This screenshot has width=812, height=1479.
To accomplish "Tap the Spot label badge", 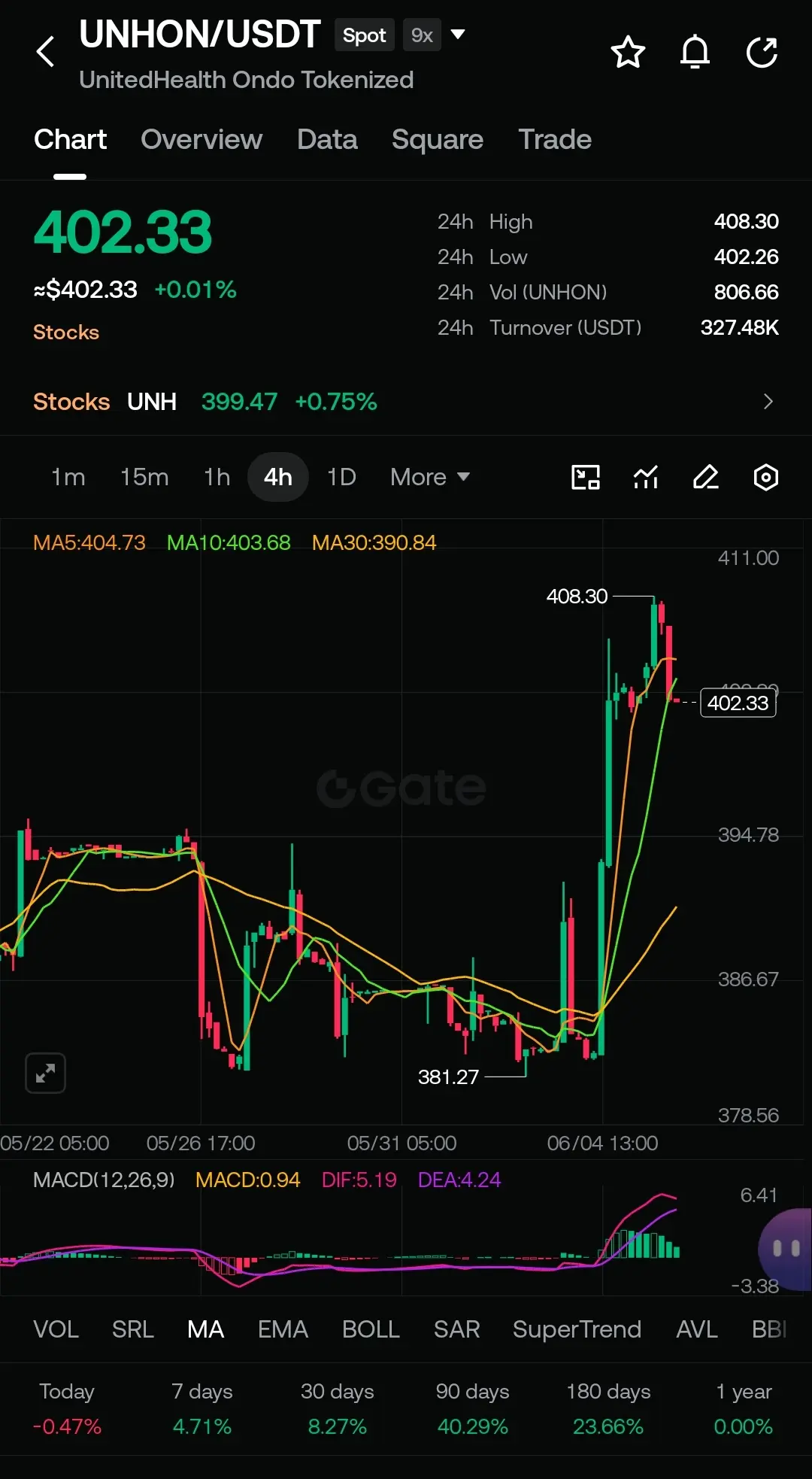I will 365,35.
